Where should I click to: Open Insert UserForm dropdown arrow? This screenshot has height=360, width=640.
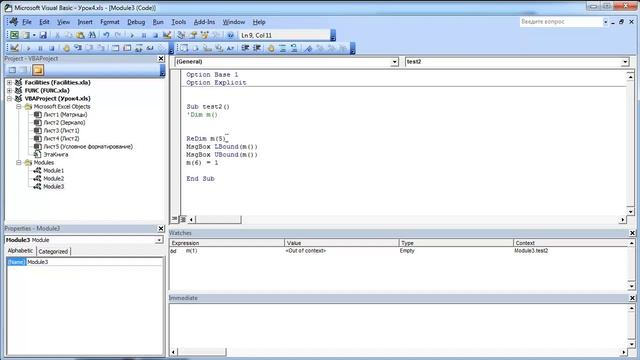click(34, 35)
